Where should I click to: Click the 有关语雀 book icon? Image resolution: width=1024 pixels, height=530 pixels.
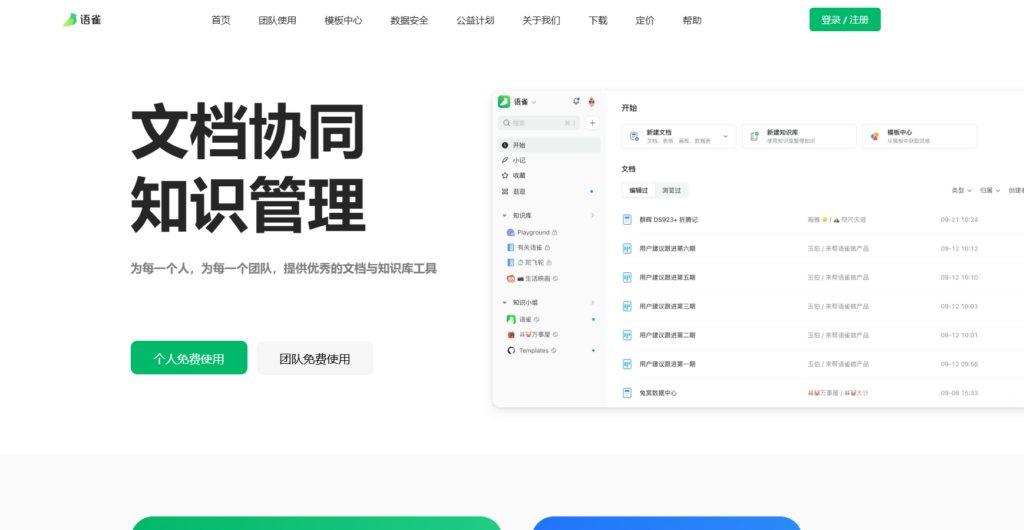[511, 247]
